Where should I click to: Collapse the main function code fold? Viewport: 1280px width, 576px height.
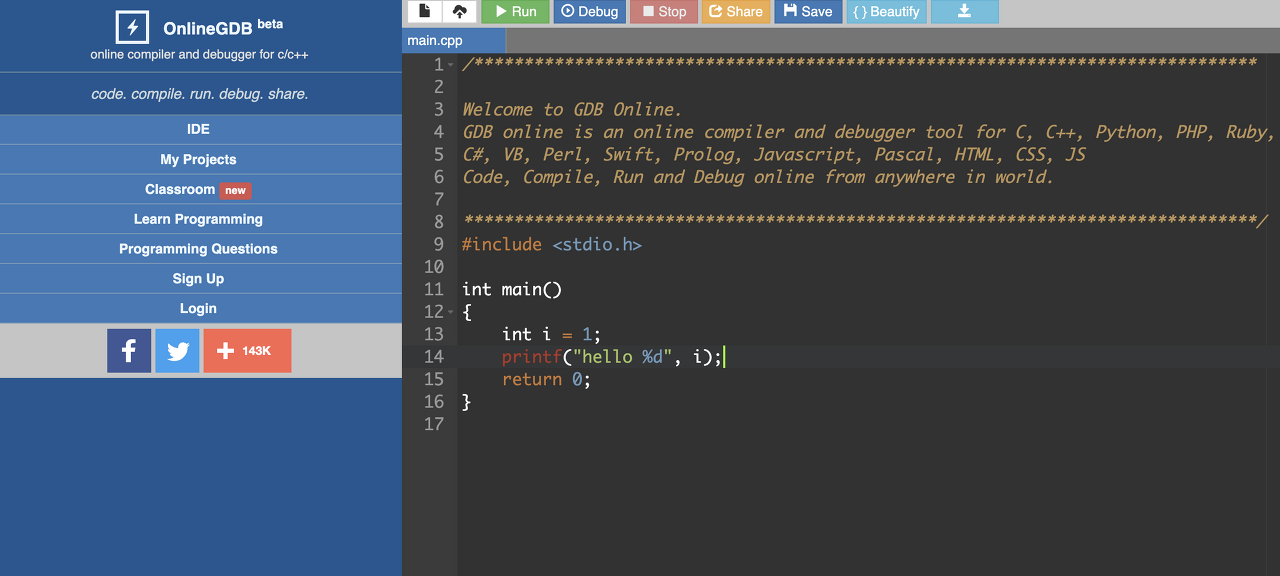(x=452, y=311)
